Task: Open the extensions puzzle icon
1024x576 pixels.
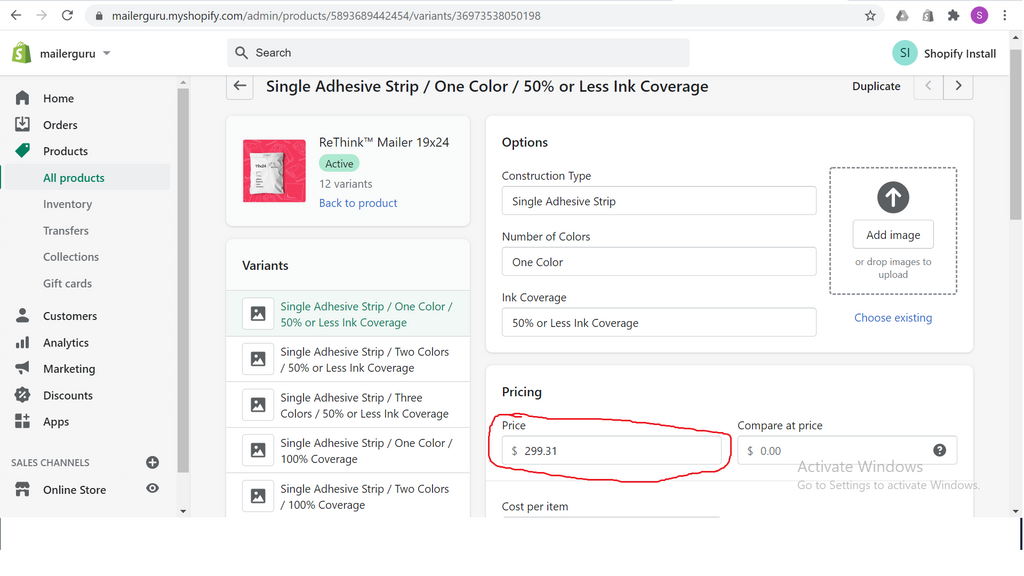Action: click(953, 16)
